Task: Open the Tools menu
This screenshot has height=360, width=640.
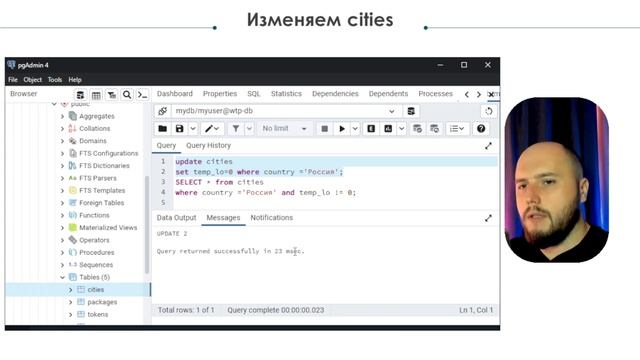Action: click(x=55, y=80)
